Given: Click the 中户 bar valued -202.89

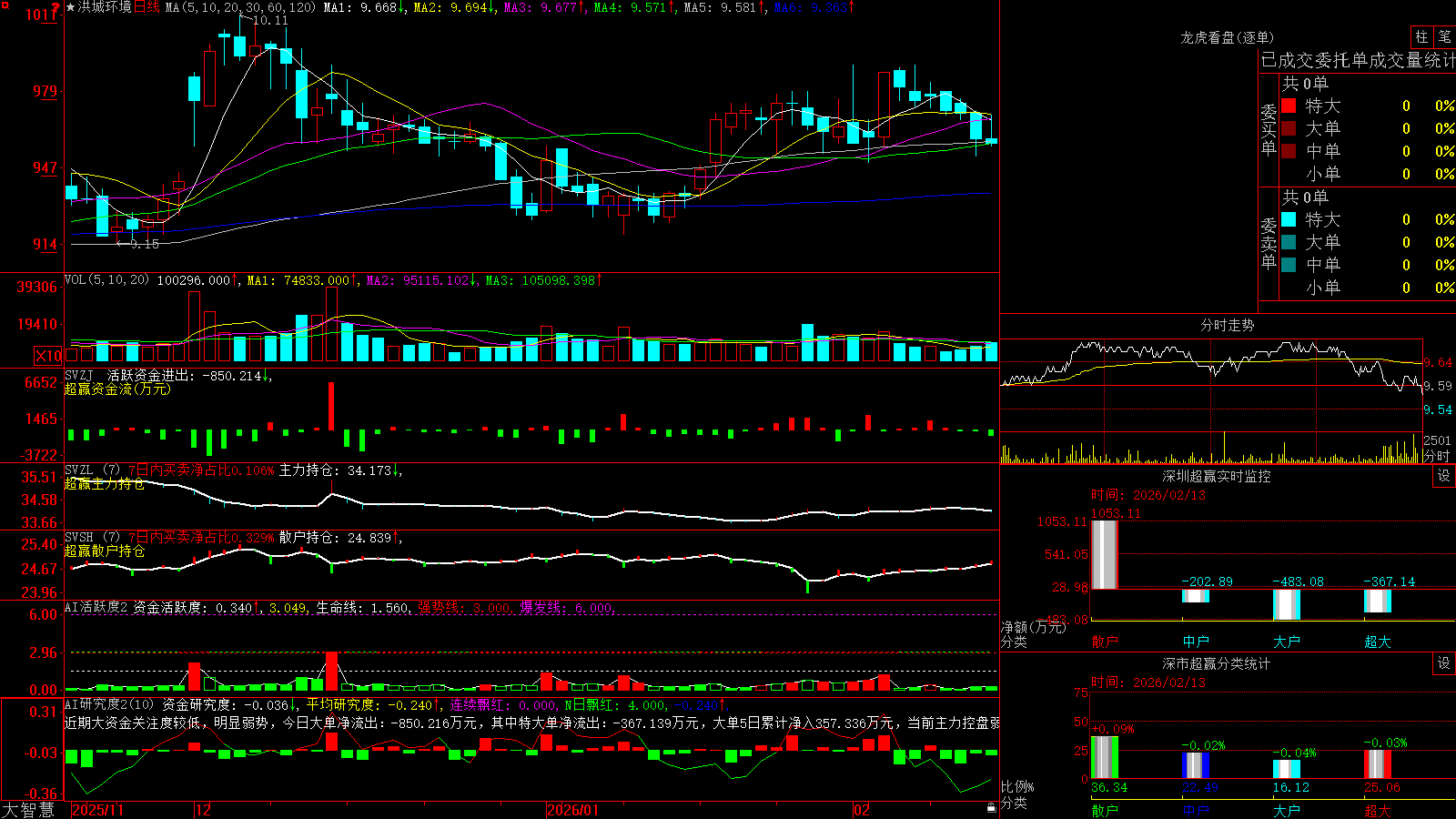Looking at the screenshot, I should [1196, 596].
